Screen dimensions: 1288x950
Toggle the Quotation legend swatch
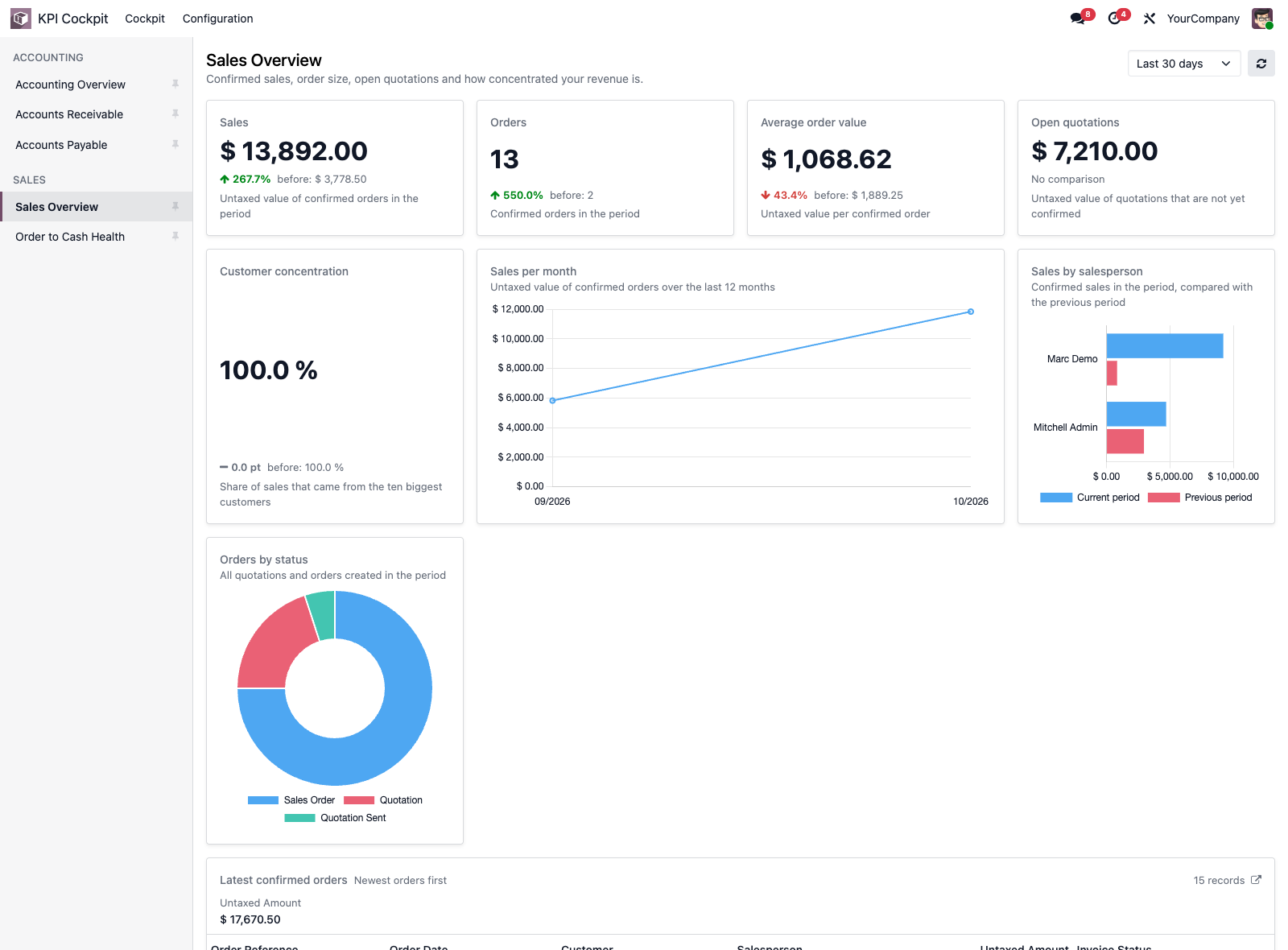[x=359, y=800]
